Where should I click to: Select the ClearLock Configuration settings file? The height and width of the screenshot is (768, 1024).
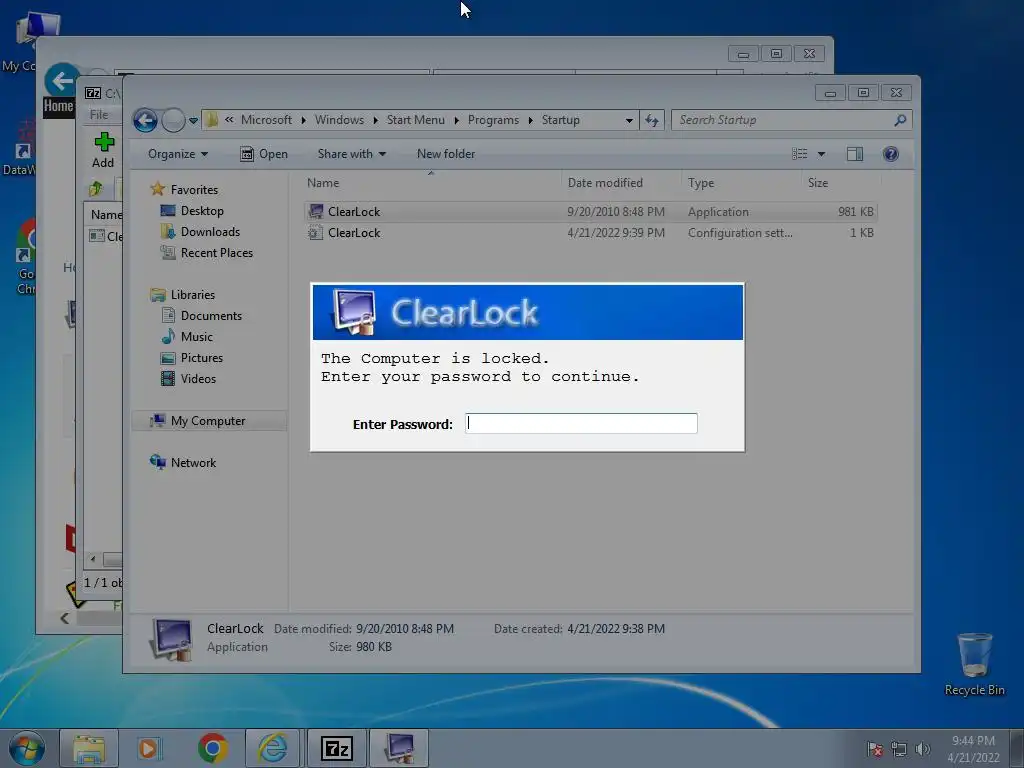pos(590,232)
